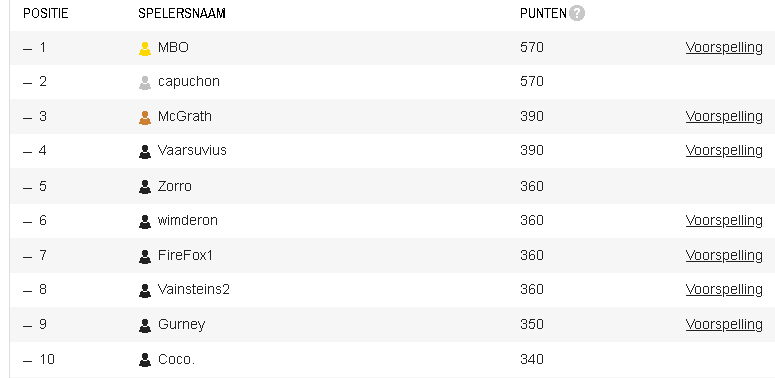Image resolution: width=775 pixels, height=378 pixels.
Task: Click MBO's gold player icon
Action: point(144,49)
